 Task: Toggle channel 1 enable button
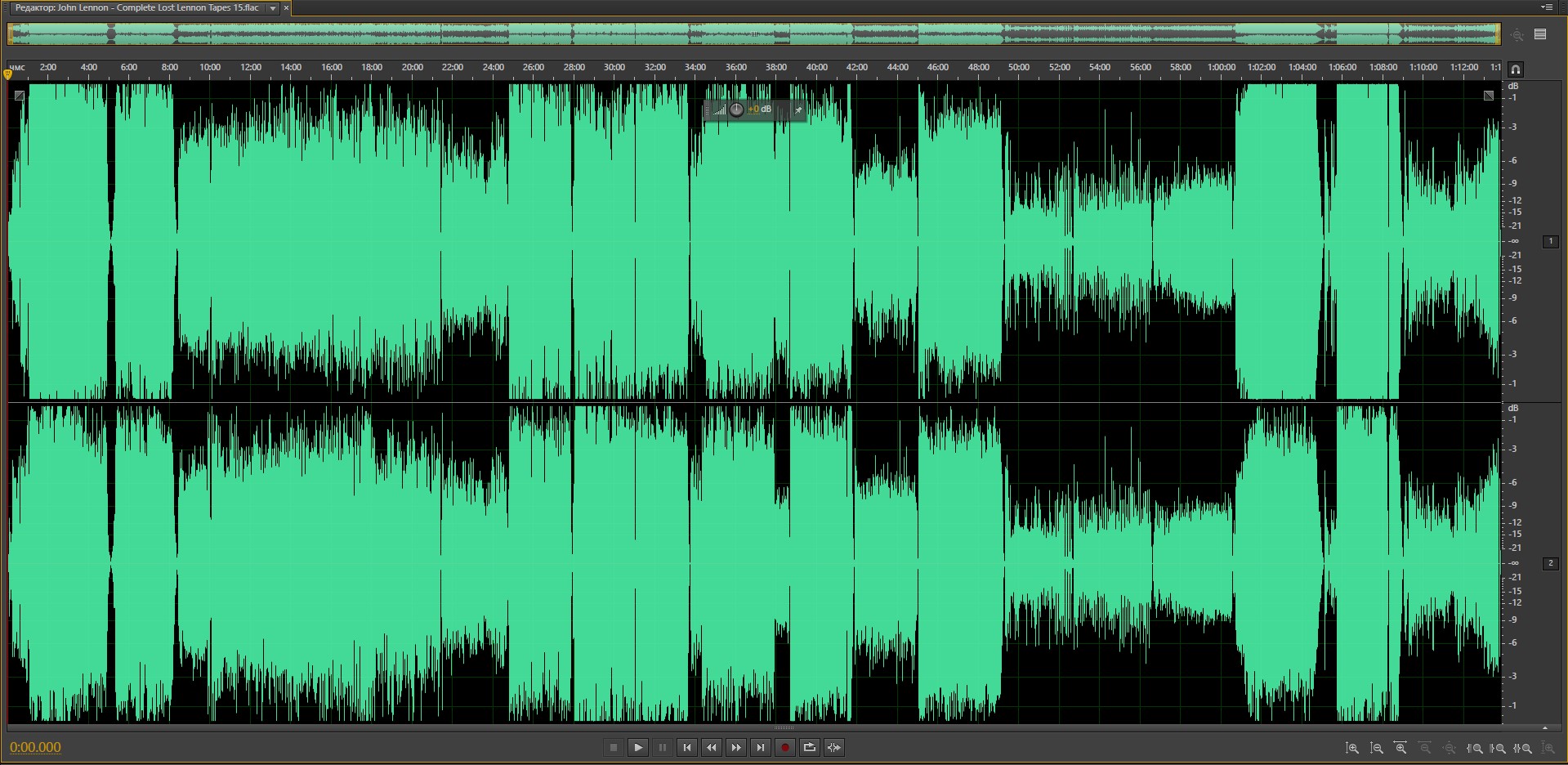tap(1550, 241)
